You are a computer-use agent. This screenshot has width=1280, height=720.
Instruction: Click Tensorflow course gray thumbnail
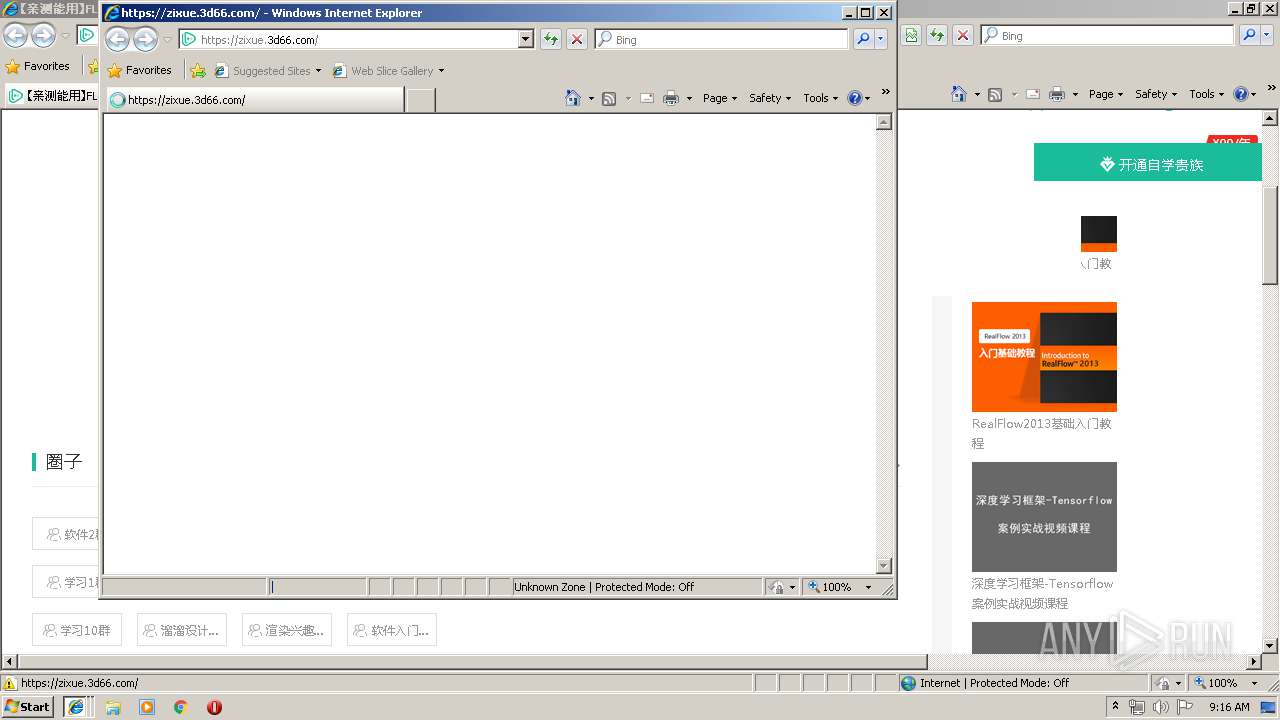(1044, 517)
